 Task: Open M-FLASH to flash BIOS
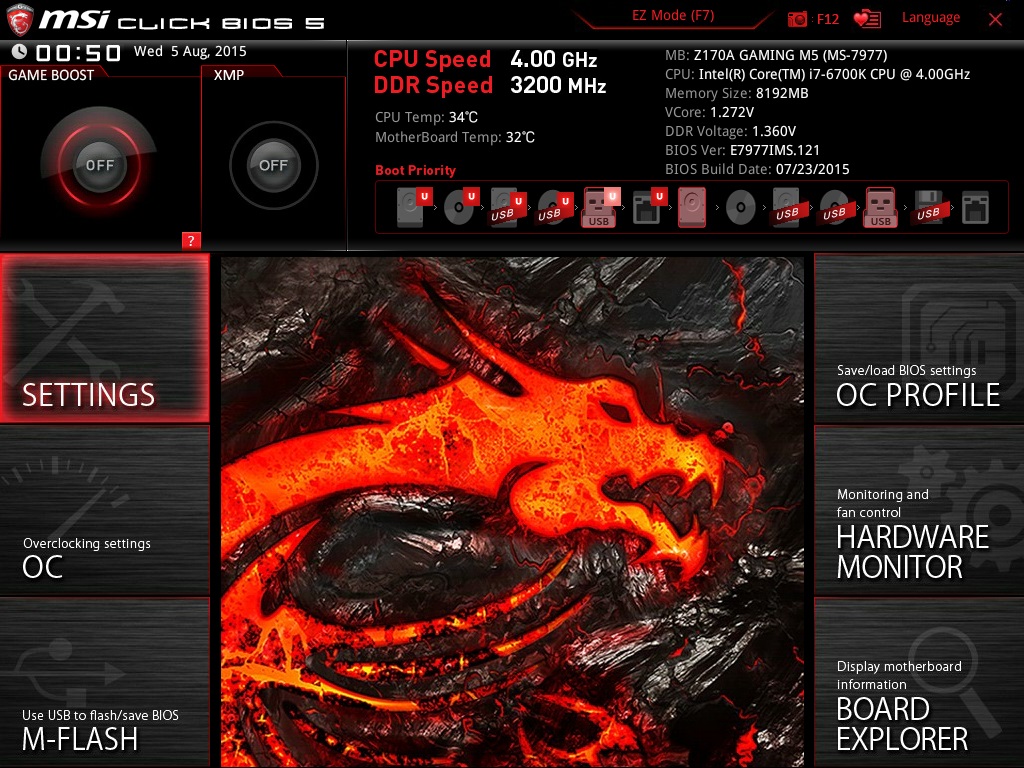104,683
